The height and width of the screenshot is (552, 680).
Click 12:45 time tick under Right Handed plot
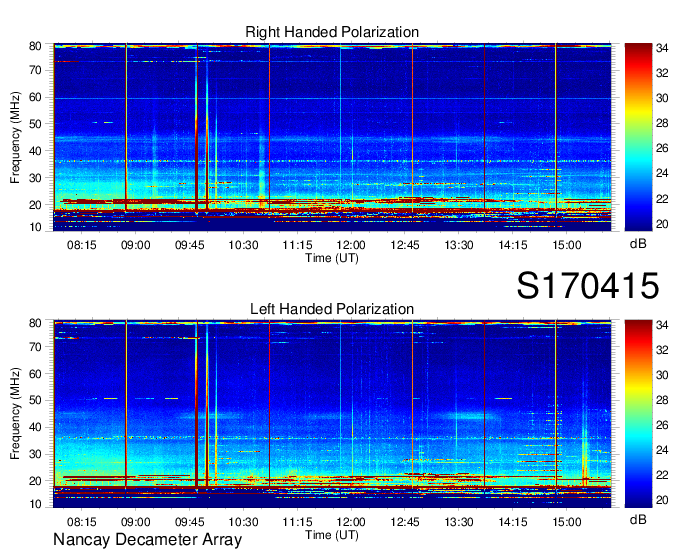point(405,245)
